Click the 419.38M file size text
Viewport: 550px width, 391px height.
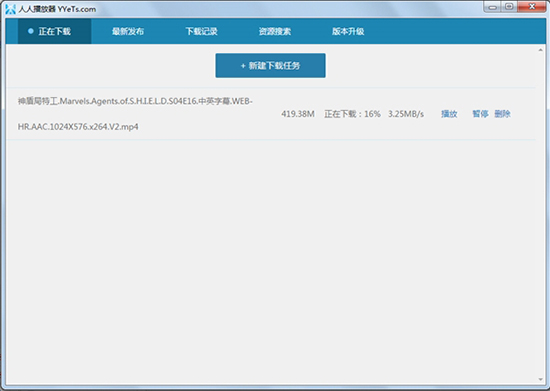pyautogui.click(x=297, y=114)
